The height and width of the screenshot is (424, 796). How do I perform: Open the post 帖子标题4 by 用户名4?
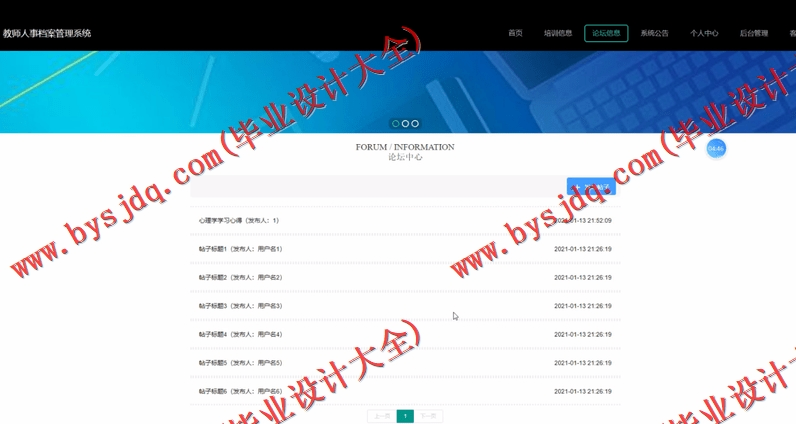pyautogui.click(x=240, y=334)
